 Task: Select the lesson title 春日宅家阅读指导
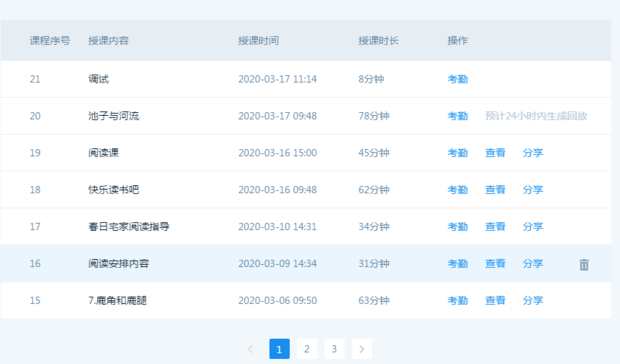(x=129, y=226)
